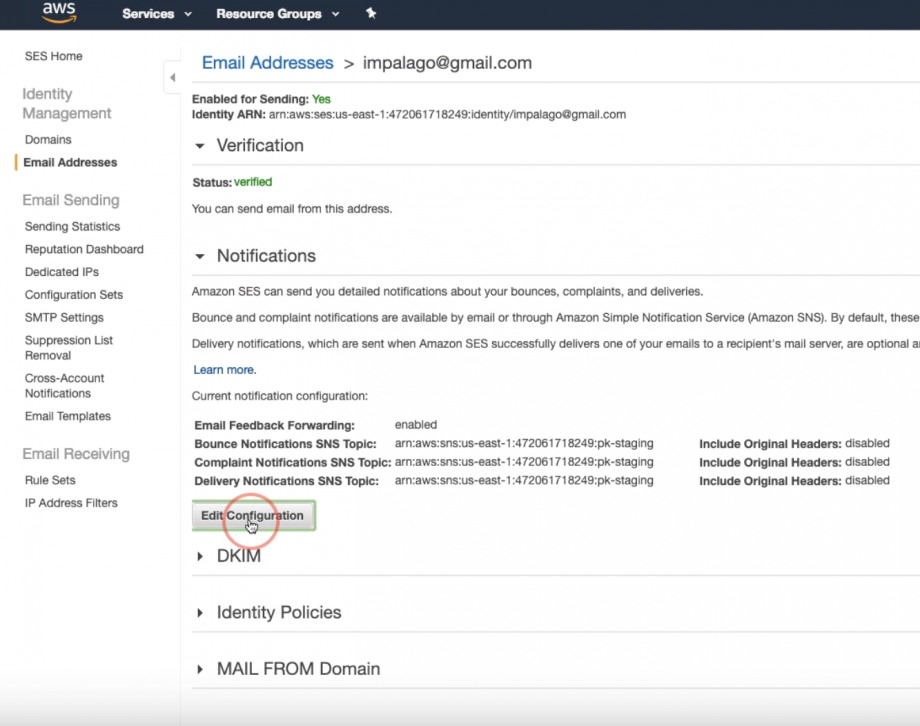
Task: Click the Edit Configuration button
Action: click(x=253, y=516)
